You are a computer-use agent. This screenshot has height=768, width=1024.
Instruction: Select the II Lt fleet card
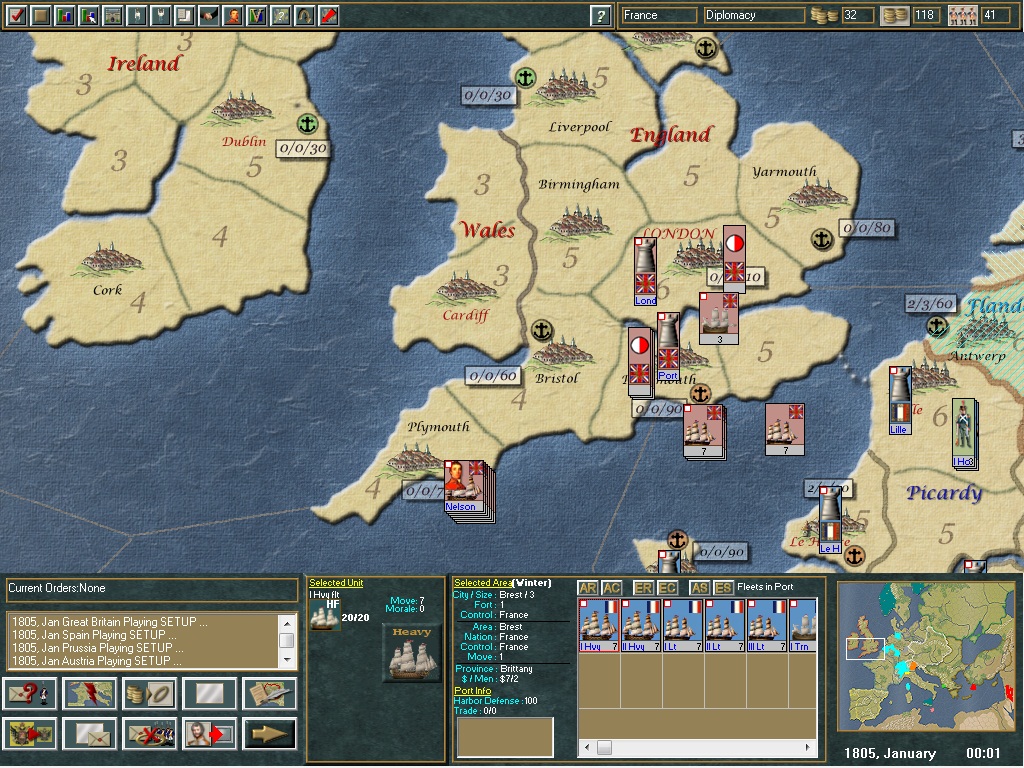coord(725,626)
